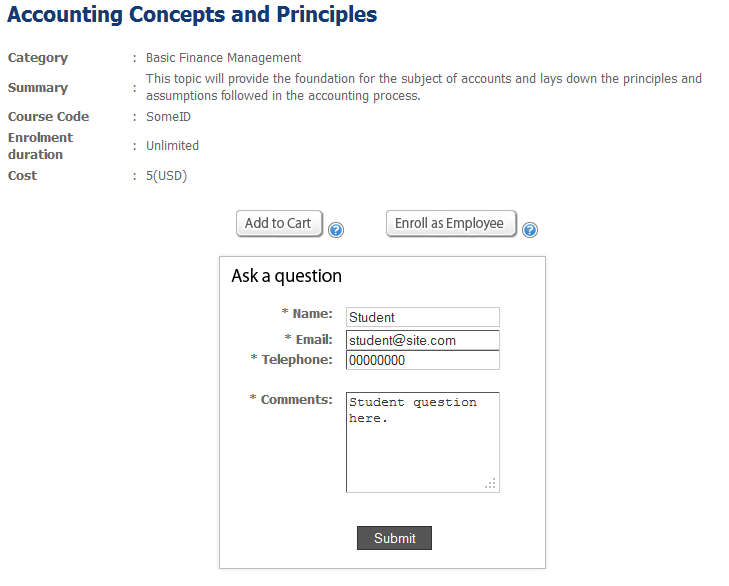Click the help icon beside Enroll as Employee
This screenshot has height=586, width=729.
point(530,230)
